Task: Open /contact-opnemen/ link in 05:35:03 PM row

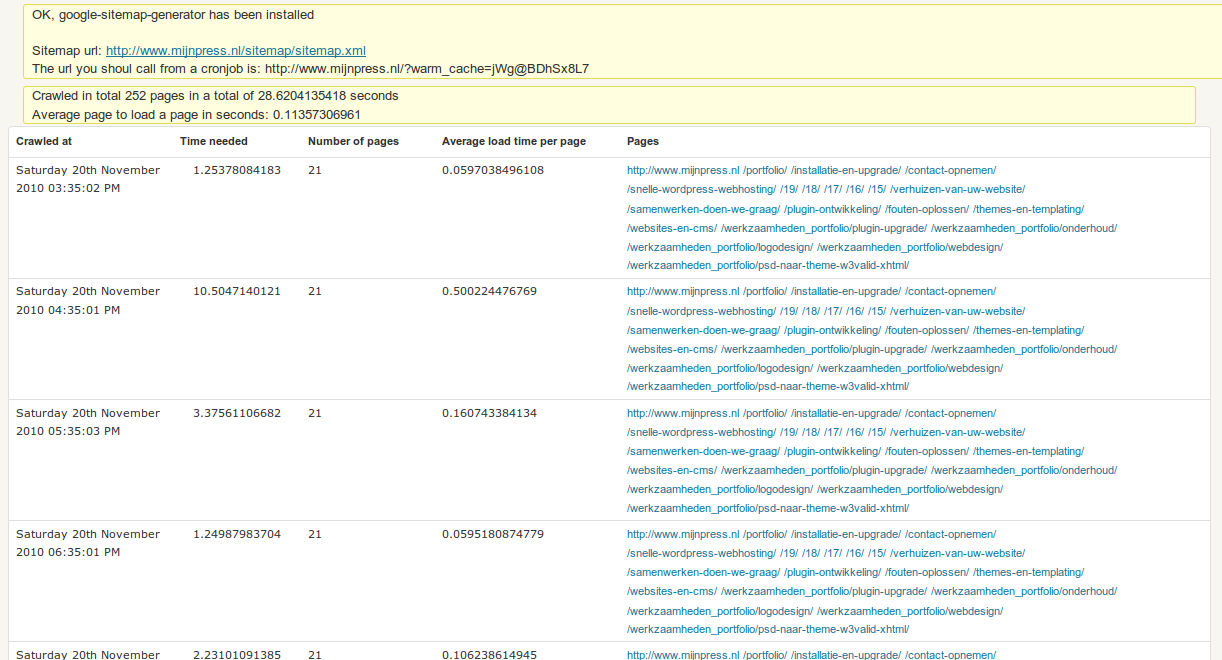Action: click(950, 413)
